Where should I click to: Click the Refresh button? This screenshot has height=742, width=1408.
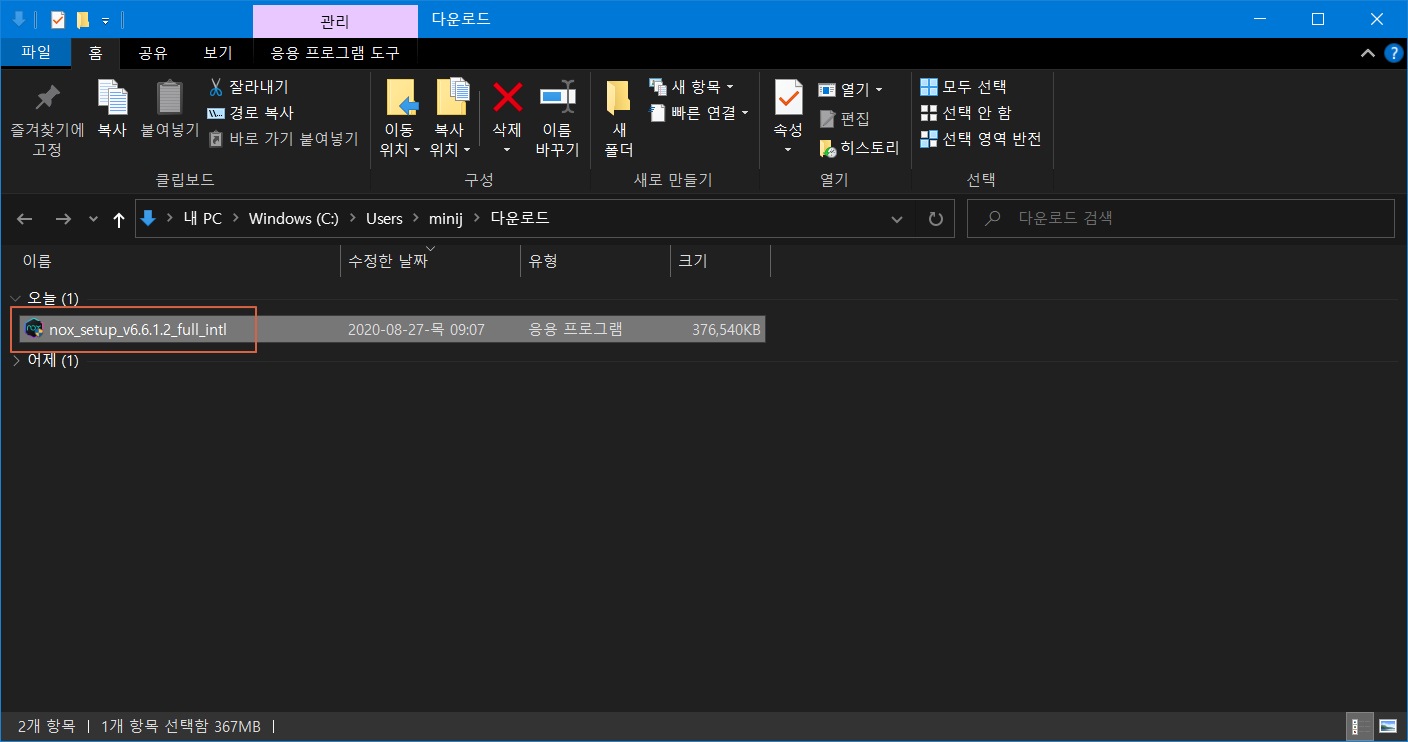pyautogui.click(x=935, y=219)
